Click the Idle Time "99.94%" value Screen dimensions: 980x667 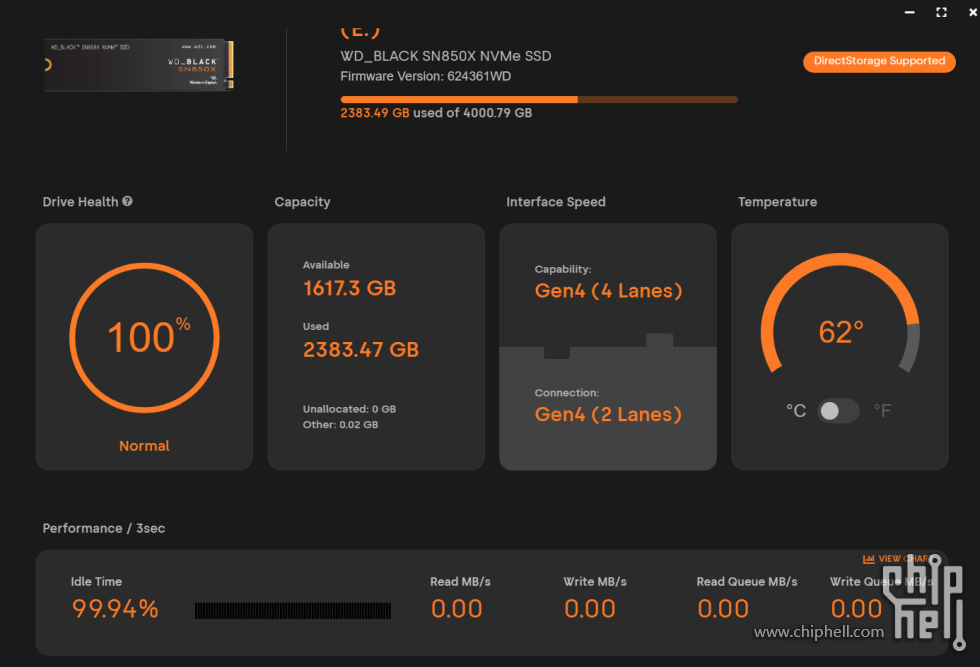click(x=115, y=609)
